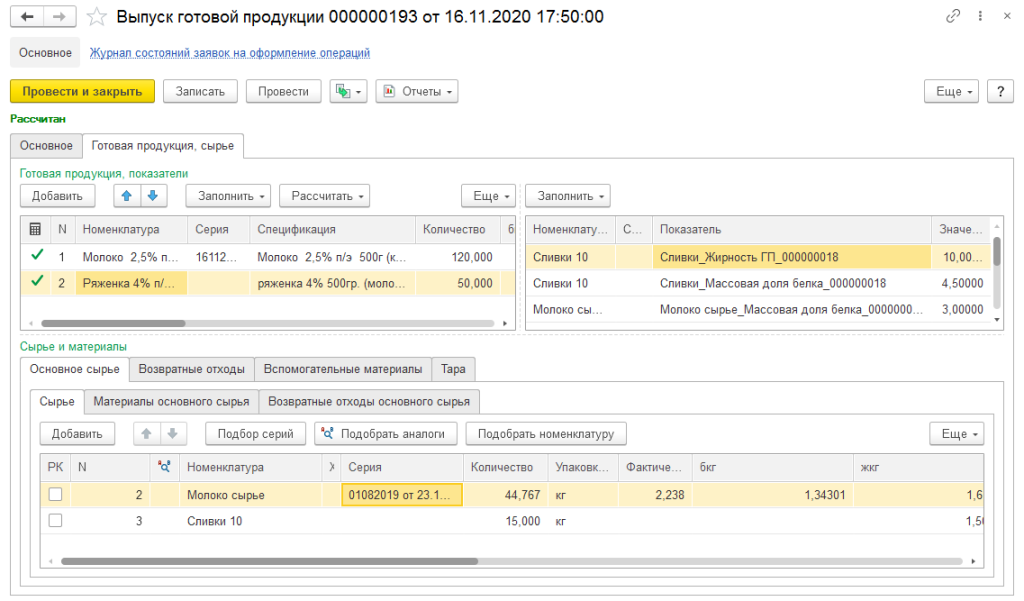Open Журнал состояний заявок link

click(229, 52)
